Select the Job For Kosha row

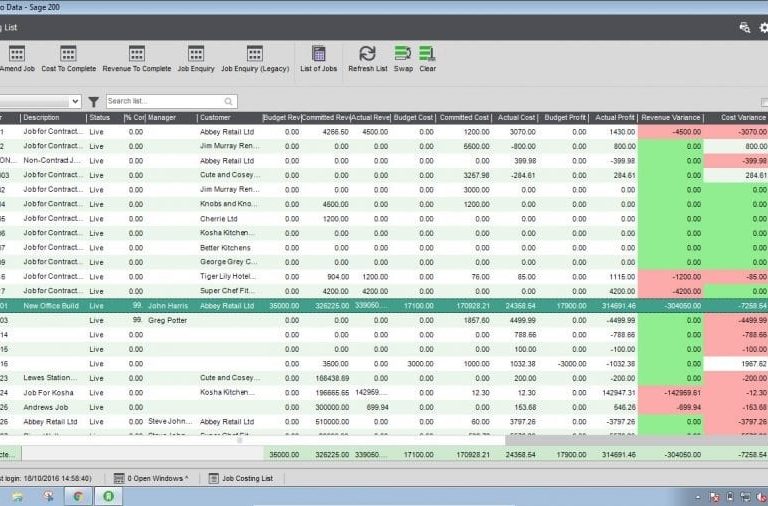(384, 393)
